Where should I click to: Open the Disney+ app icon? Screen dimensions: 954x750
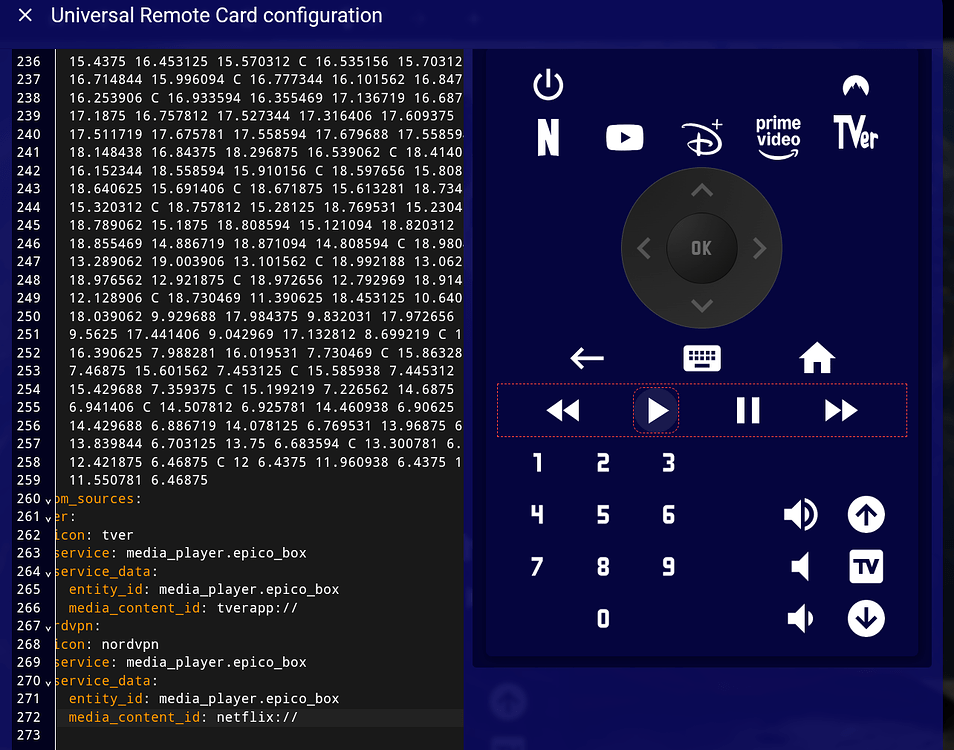coord(702,137)
